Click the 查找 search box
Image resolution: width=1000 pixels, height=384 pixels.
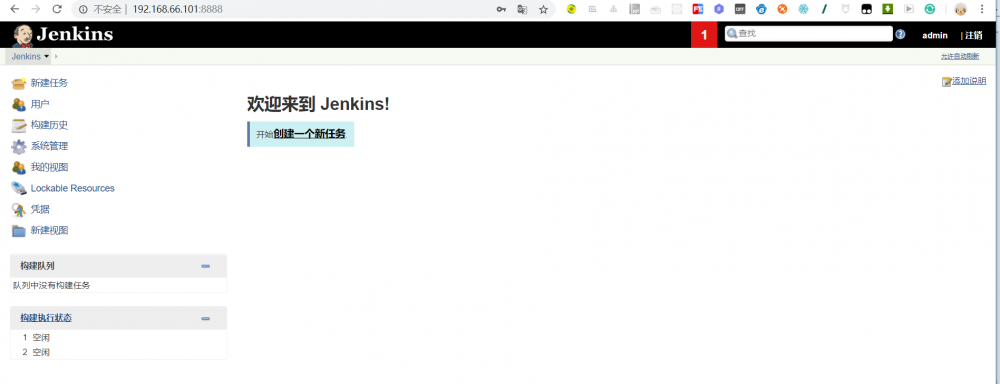[x=808, y=34]
